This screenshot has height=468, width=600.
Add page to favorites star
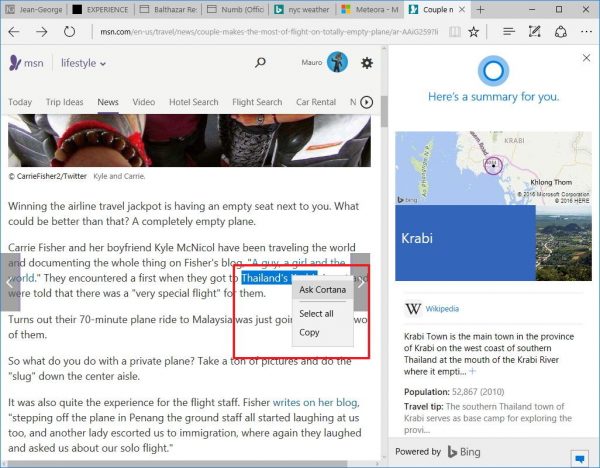474,32
